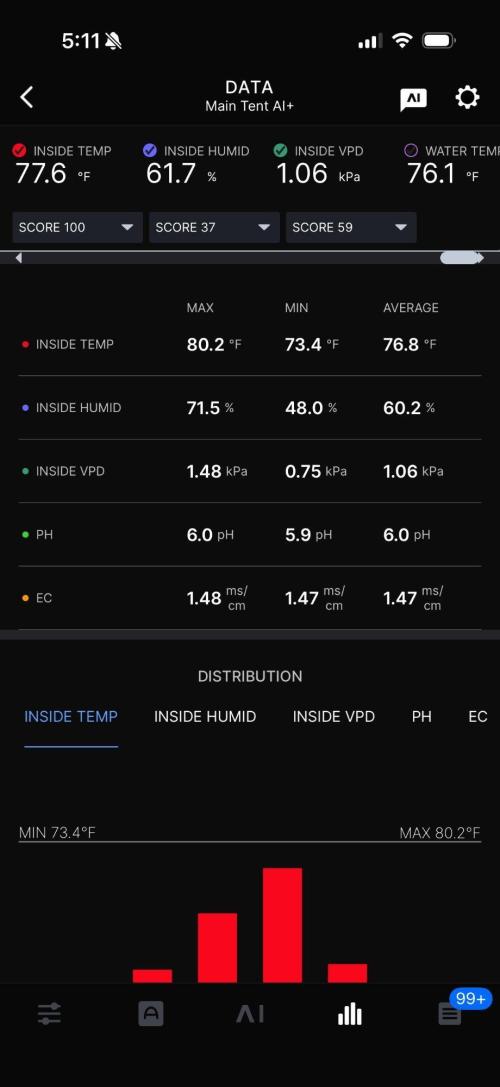
Task: Click the timeline range slider handle
Action: tap(460, 258)
